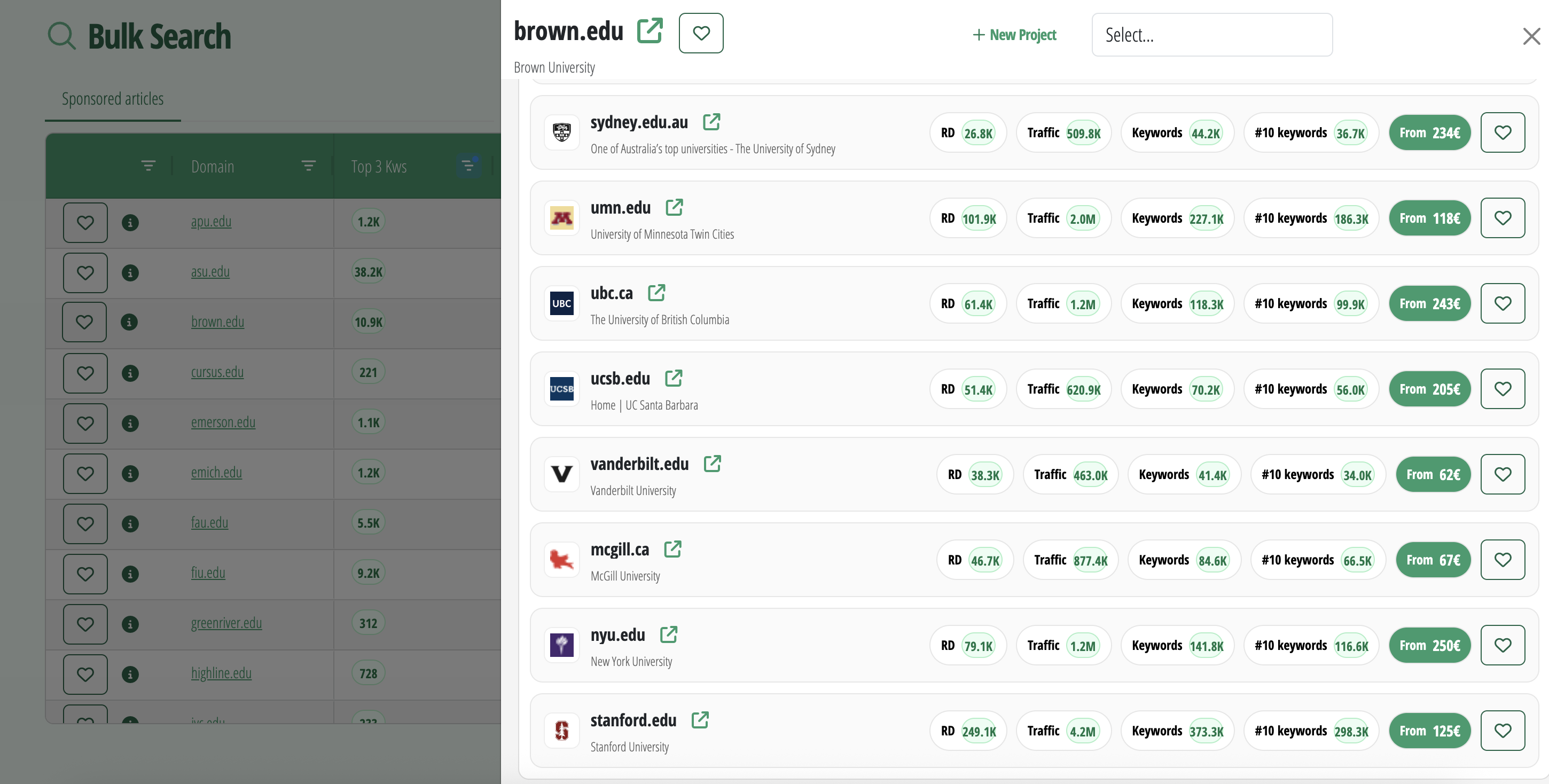Viewport: 1549px width, 784px height.
Task: Click the From 62€ price for vanderbilt.edu
Action: [1434, 474]
